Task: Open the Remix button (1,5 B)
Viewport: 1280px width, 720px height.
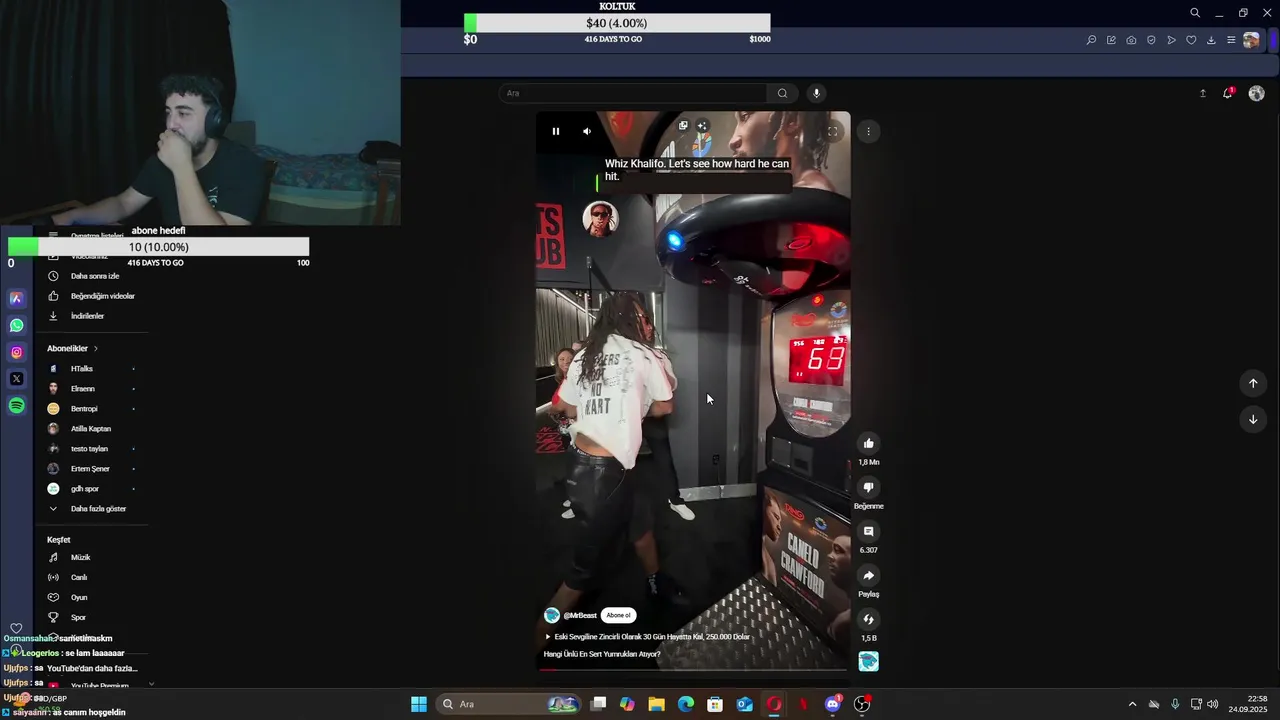Action: point(868,619)
